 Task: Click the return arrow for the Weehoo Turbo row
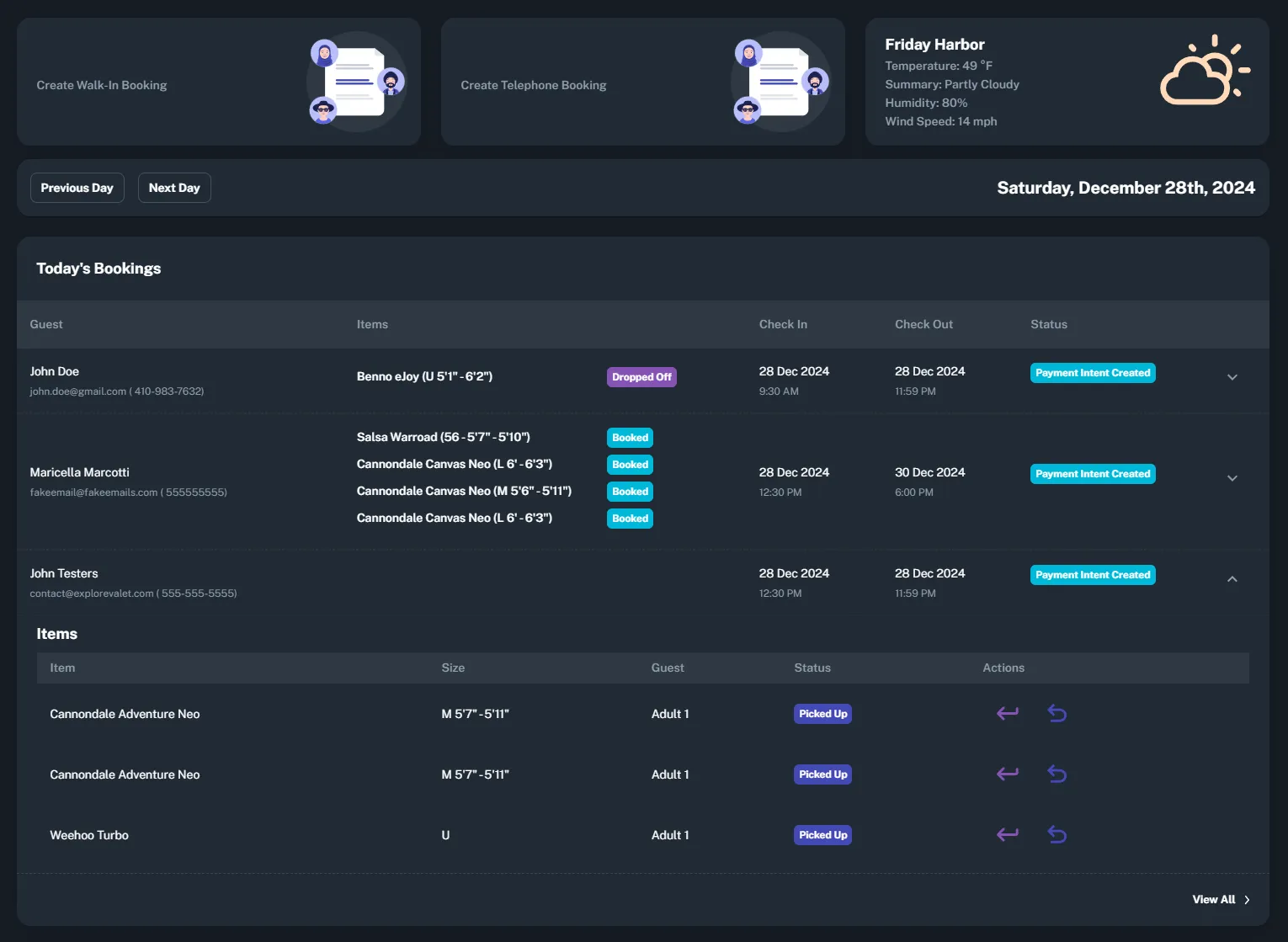pyautogui.click(x=1007, y=834)
